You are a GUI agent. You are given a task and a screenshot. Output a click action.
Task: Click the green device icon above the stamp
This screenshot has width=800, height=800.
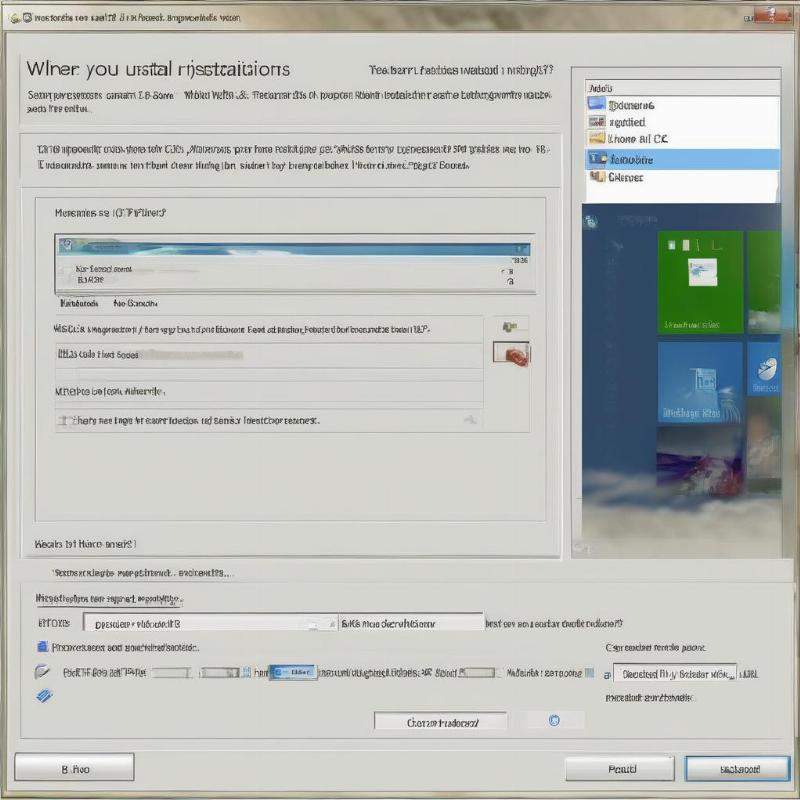tap(512, 324)
